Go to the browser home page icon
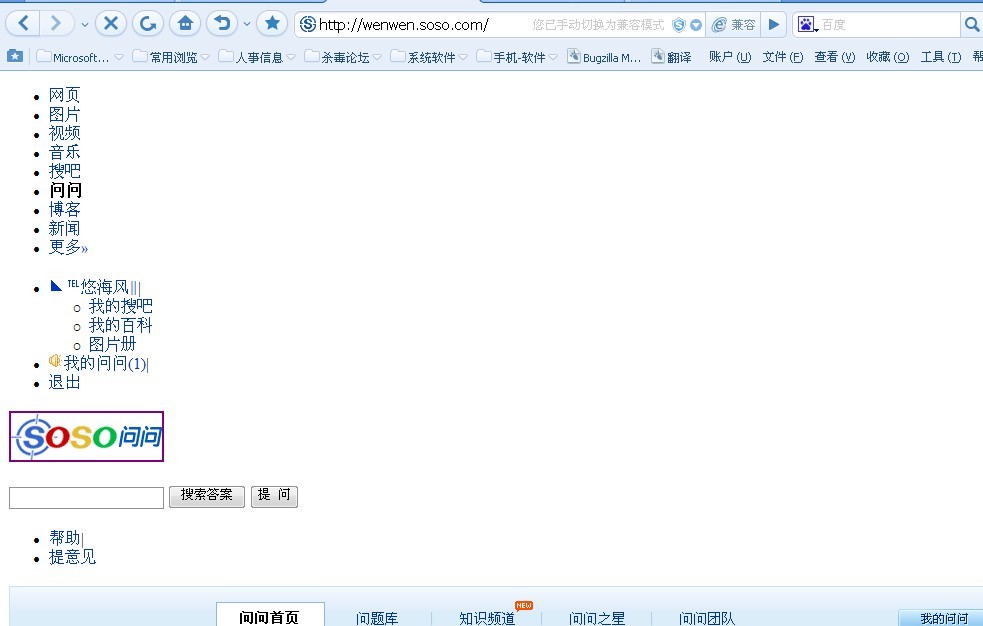Screen dimensions: 983x626 coord(185,24)
